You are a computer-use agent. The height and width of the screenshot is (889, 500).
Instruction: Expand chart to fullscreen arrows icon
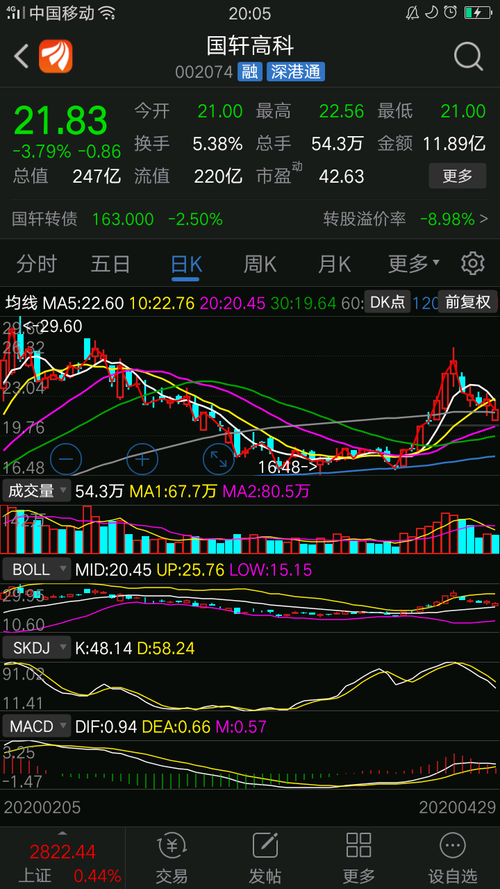(x=219, y=458)
